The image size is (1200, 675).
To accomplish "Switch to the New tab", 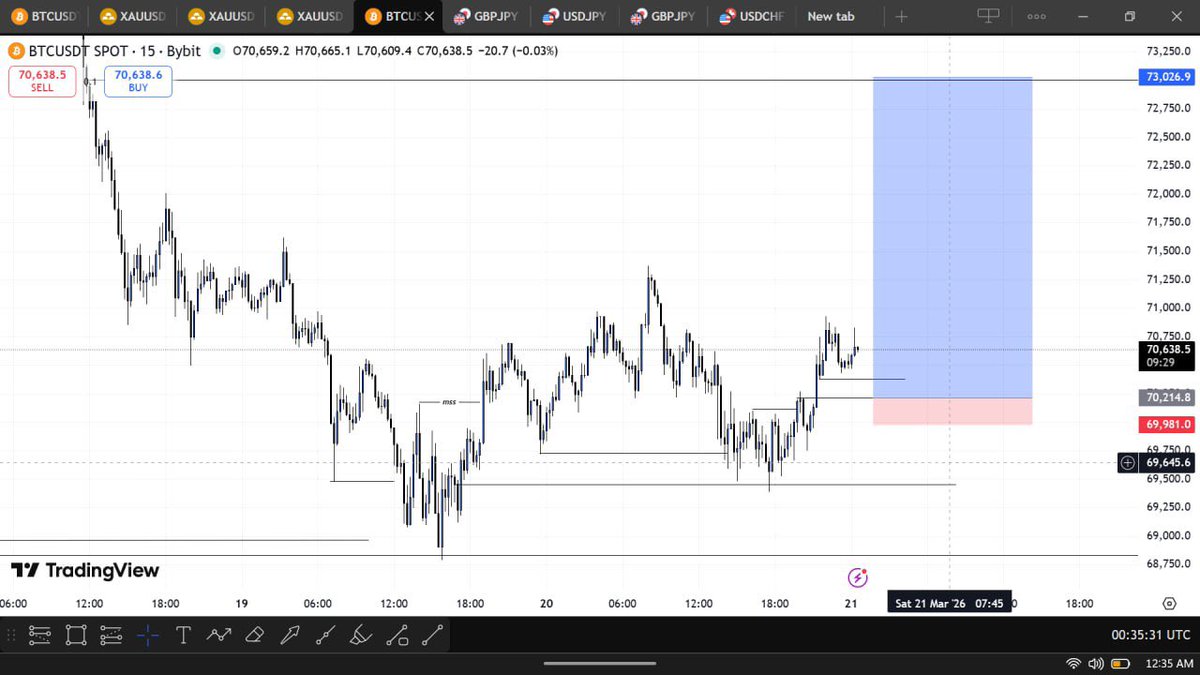I will click(830, 16).
